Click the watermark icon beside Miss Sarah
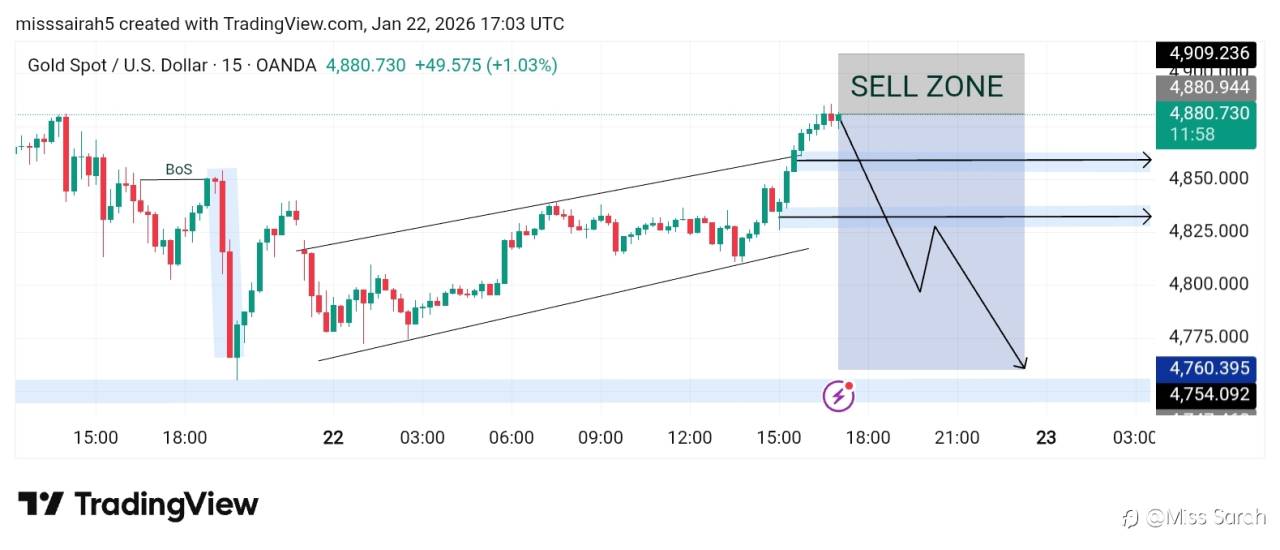 pyautogui.click(x=1130, y=517)
